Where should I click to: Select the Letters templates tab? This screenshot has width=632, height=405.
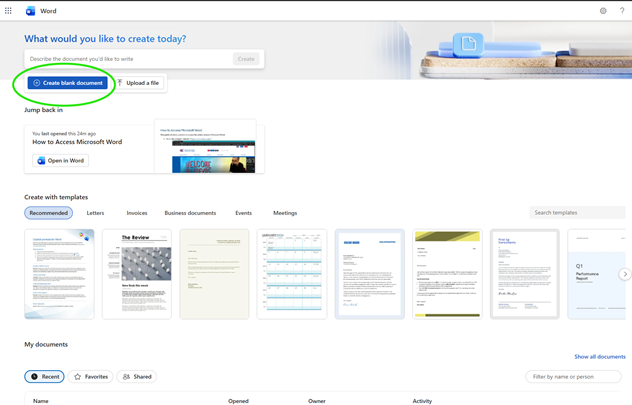(95, 213)
